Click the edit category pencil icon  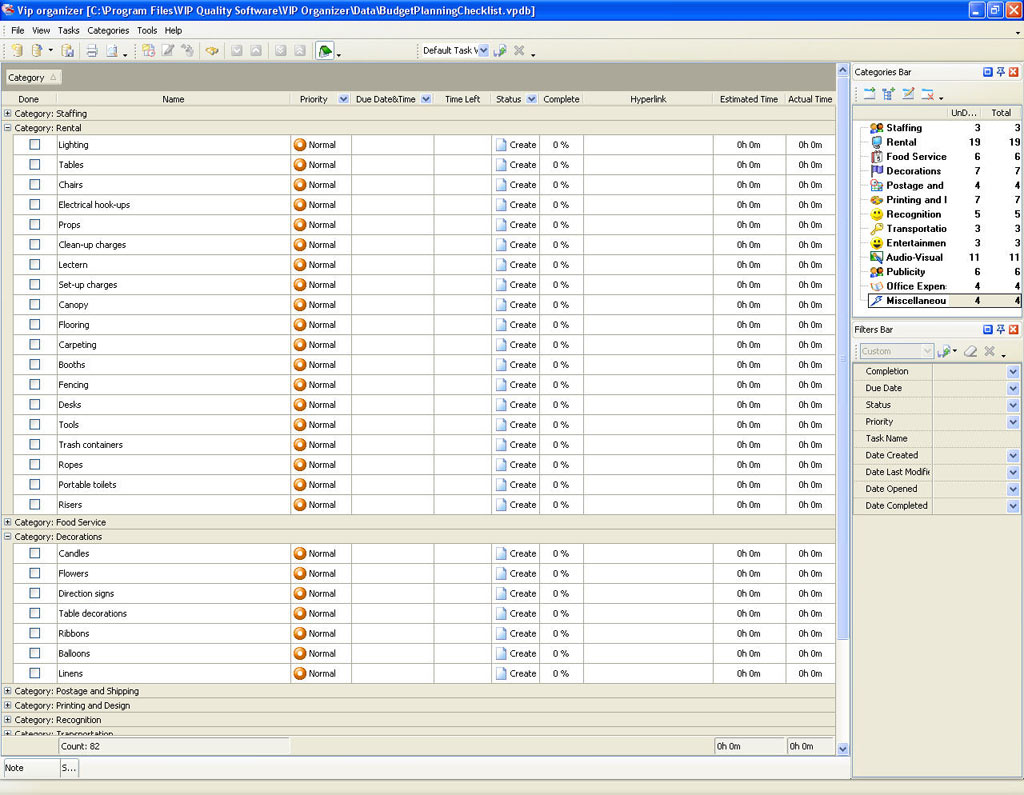click(908, 95)
